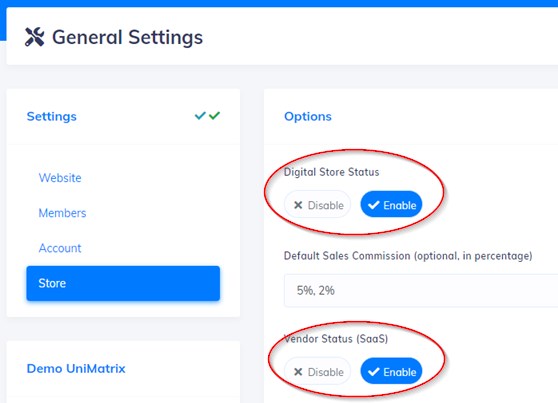
Task: Disable the Vendor Status (SaaS)
Action: pyautogui.click(x=317, y=371)
